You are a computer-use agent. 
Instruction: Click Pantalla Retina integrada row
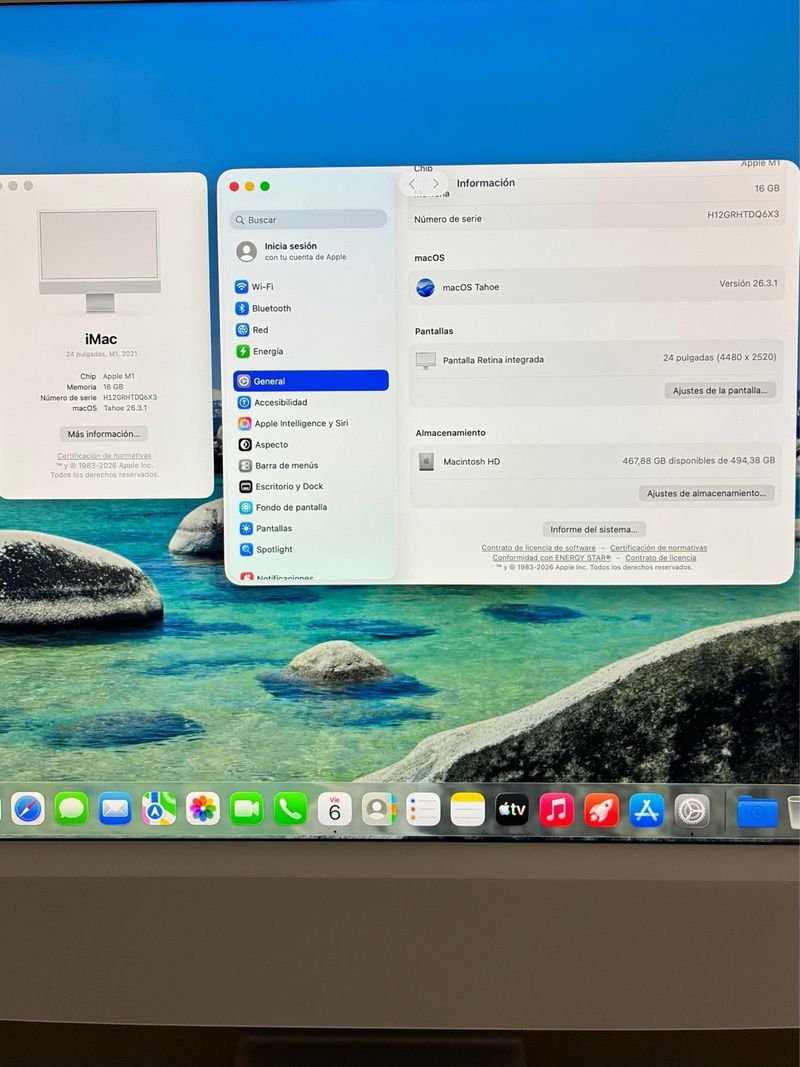[596, 359]
